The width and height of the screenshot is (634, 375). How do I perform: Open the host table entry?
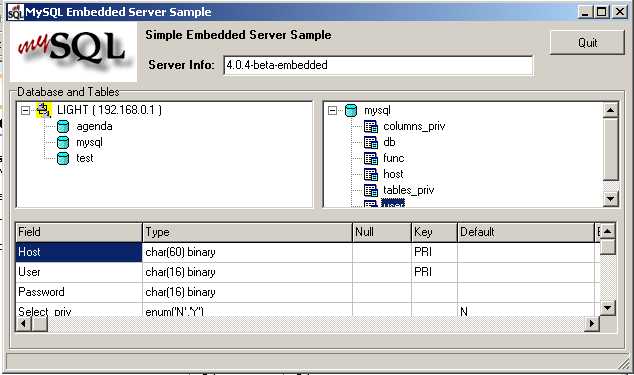[393, 174]
